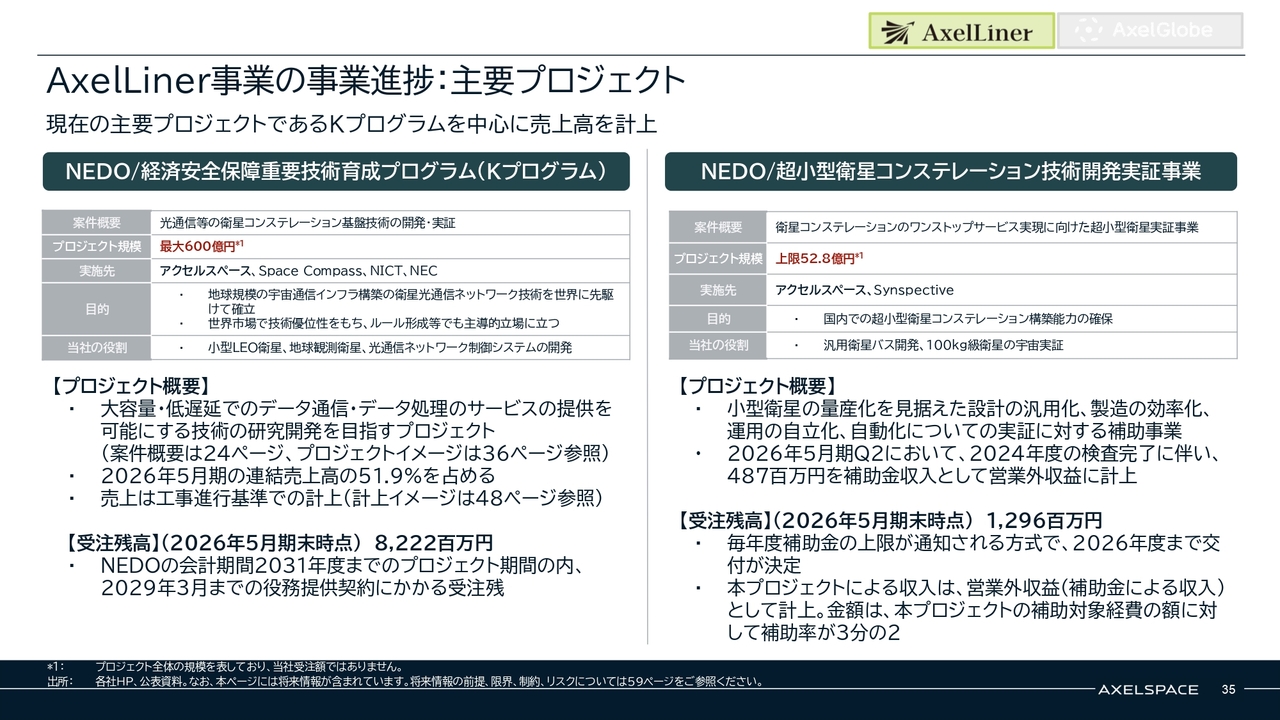1280x720 pixels.
Task: Click 衛星コンステレーションのワンストップサービス description cell
Action: (x=1002, y=228)
